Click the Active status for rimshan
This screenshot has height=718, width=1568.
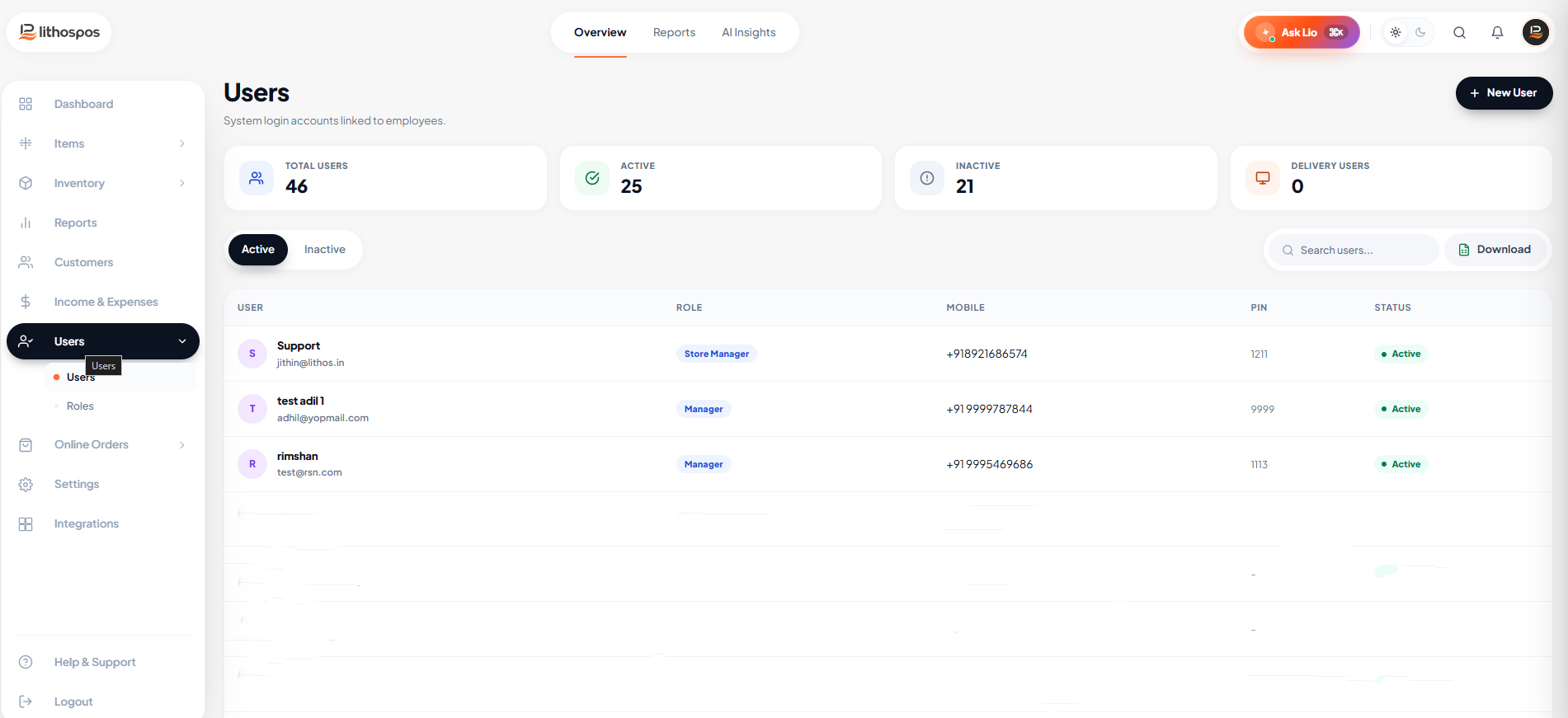click(x=1401, y=464)
